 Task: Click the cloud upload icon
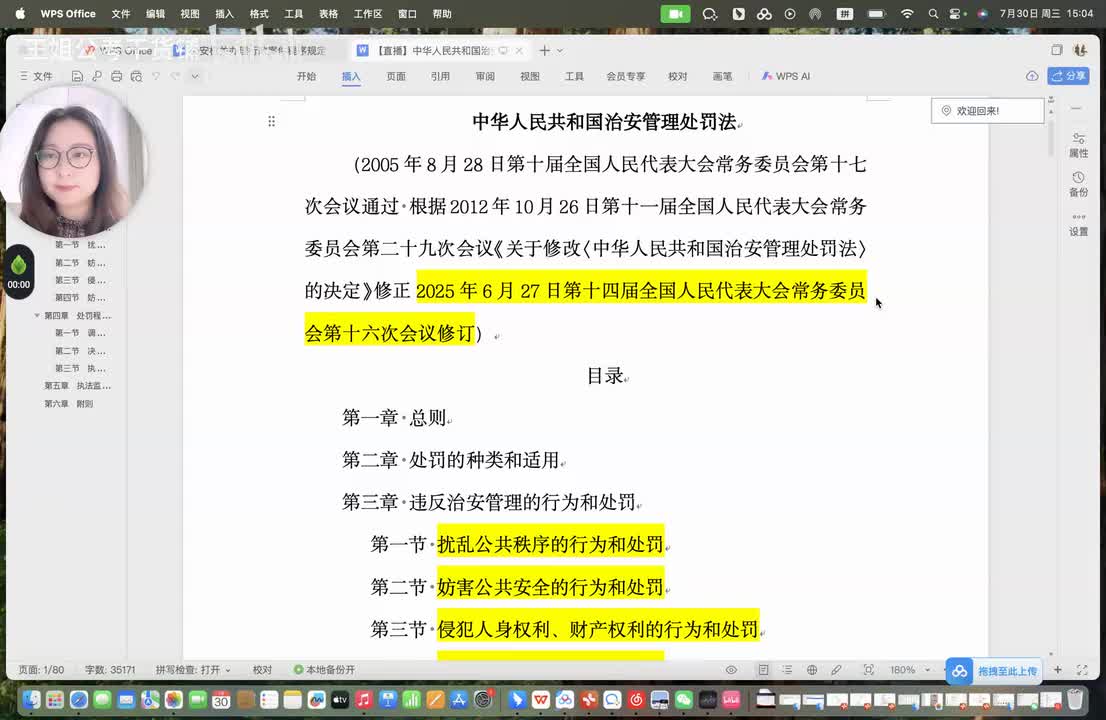pos(1032,76)
